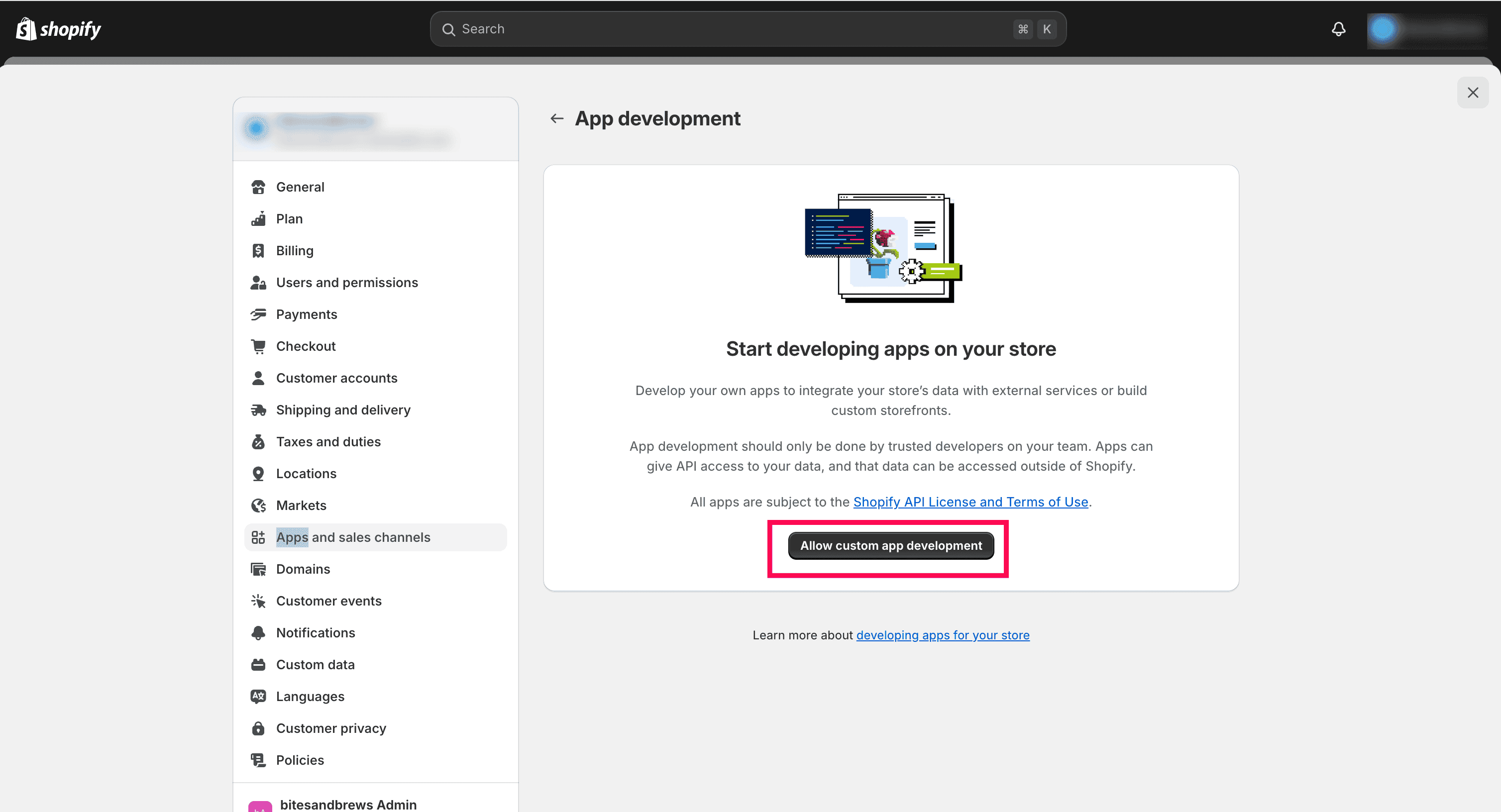Click the Checkout cart icon
The image size is (1501, 812).
(x=258, y=346)
